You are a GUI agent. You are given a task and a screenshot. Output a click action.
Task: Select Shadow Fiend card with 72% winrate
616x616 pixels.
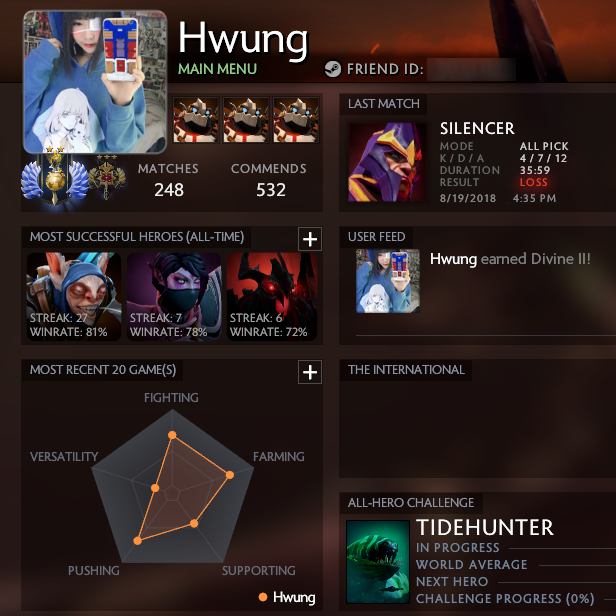click(272, 297)
